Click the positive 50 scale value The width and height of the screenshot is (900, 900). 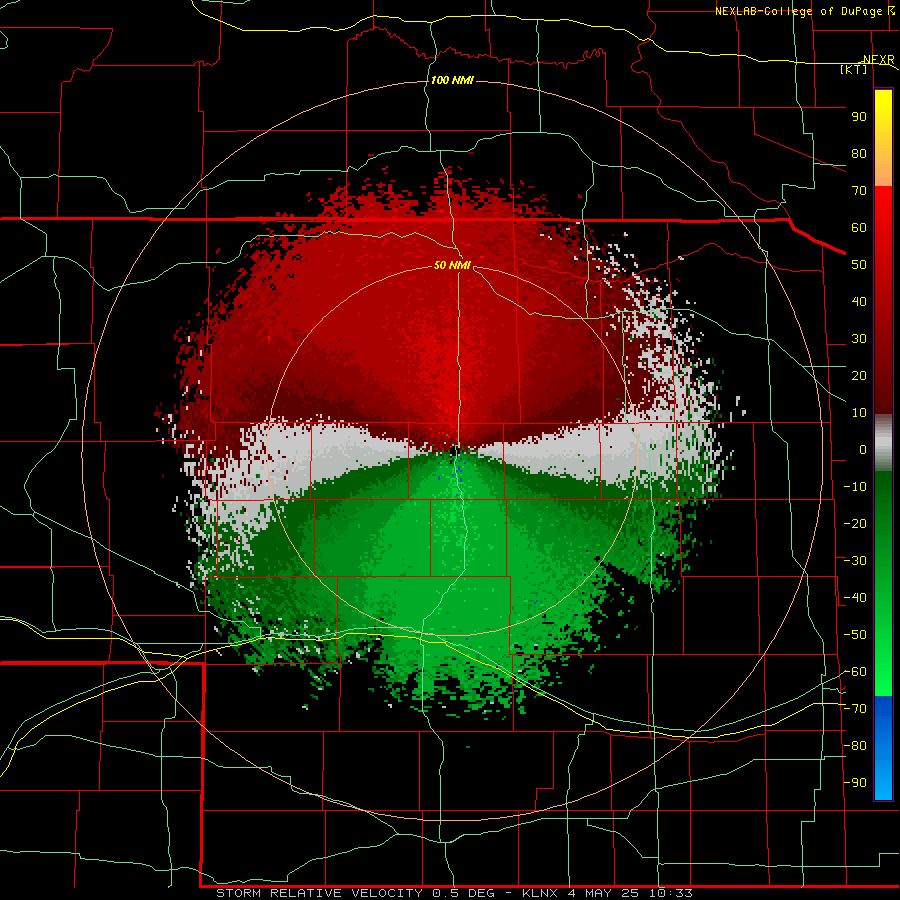click(x=859, y=265)
